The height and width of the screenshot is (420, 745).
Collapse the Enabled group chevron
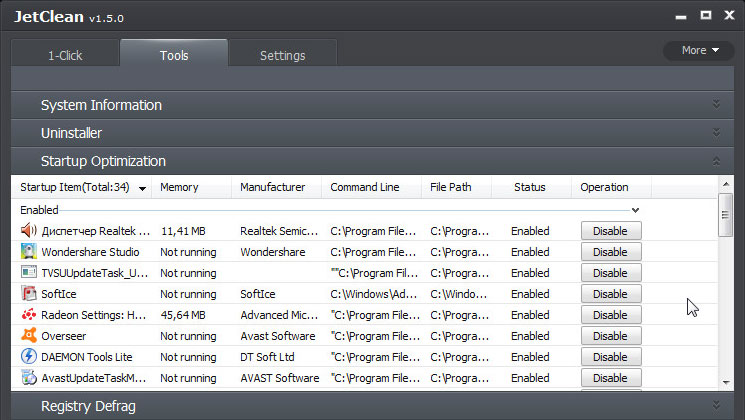(635, 210)
